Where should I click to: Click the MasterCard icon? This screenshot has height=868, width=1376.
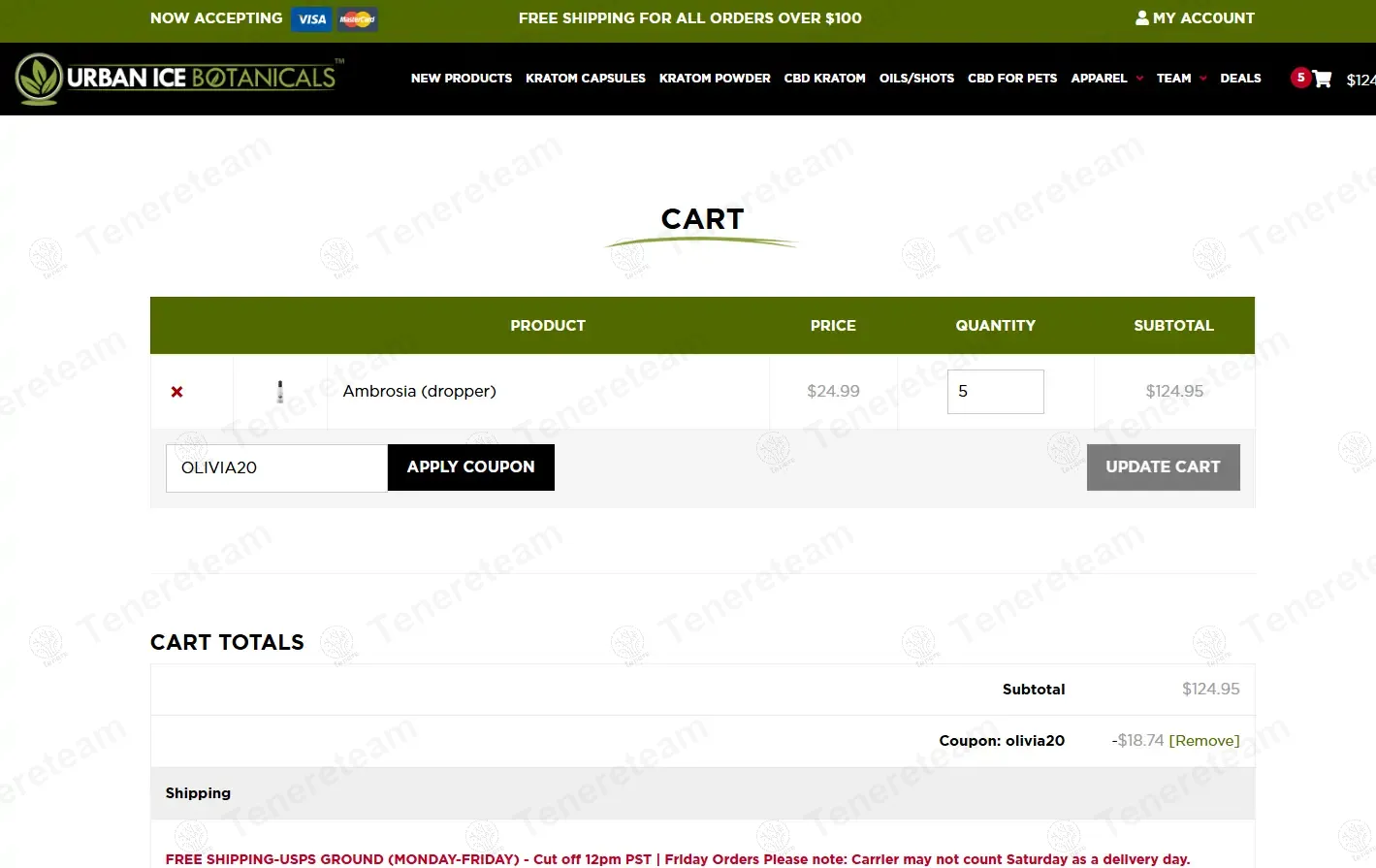coord(358,19)
